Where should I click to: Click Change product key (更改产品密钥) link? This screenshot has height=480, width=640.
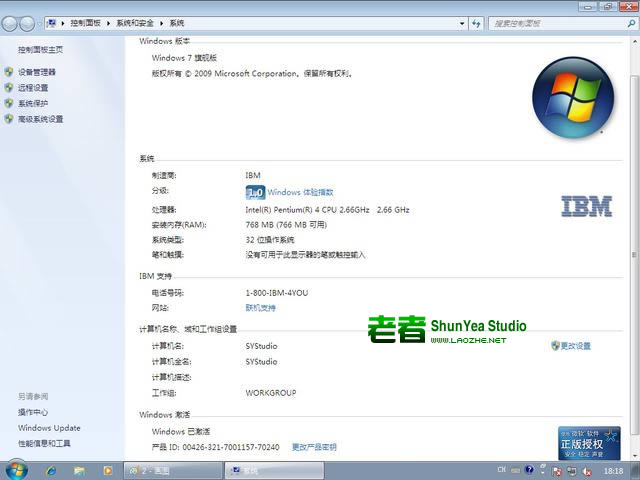pos(314,447)
